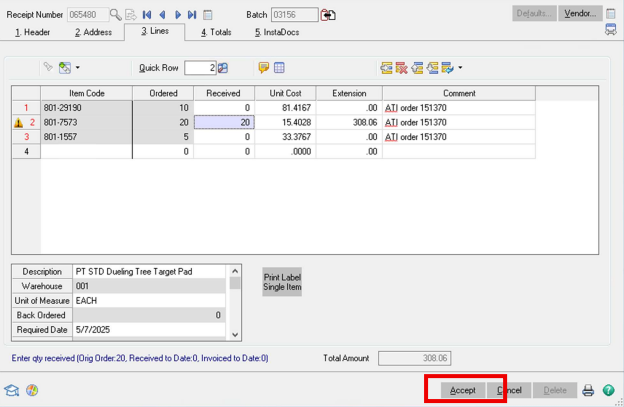Screen dimensions: 624x407
Task: Open the dropdown arrow next to the item icon
Action: coord(77,68)
